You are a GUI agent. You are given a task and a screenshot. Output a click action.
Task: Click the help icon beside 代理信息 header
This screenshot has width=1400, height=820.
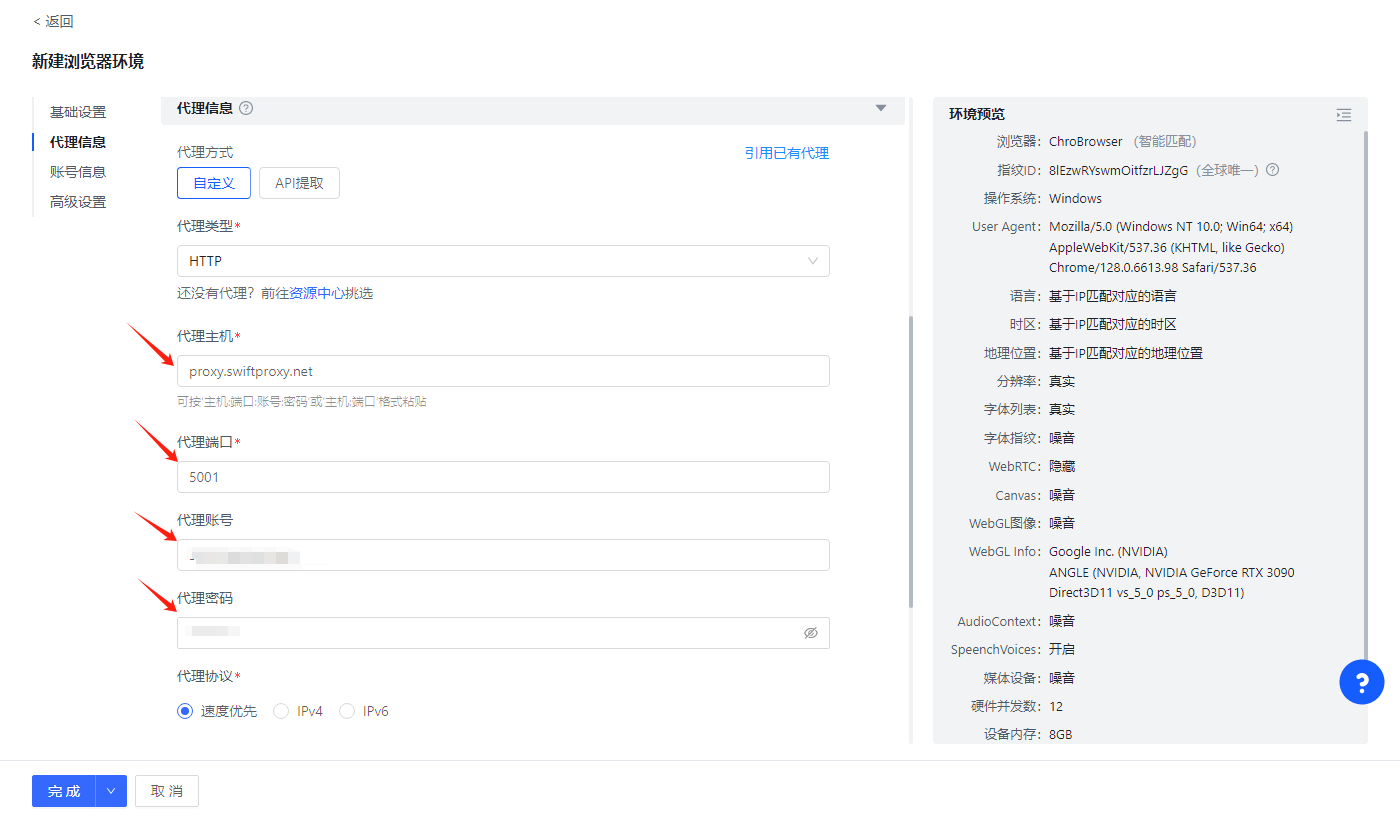(x=246, y=108)
